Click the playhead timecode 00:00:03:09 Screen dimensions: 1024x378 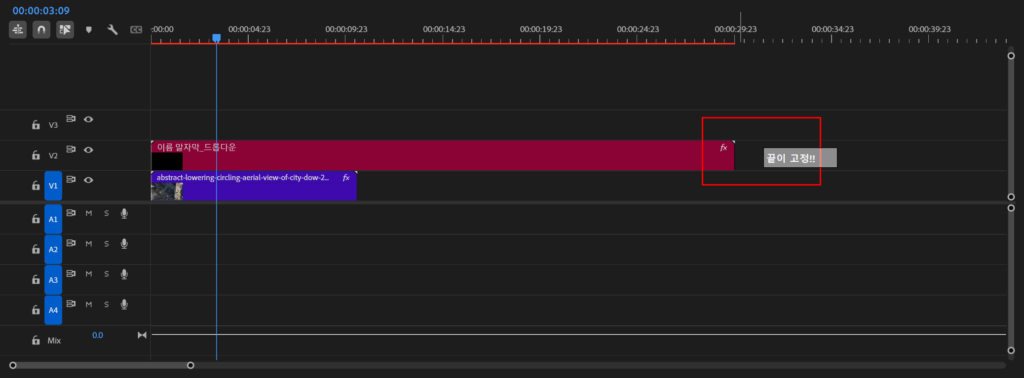(40, 11)
